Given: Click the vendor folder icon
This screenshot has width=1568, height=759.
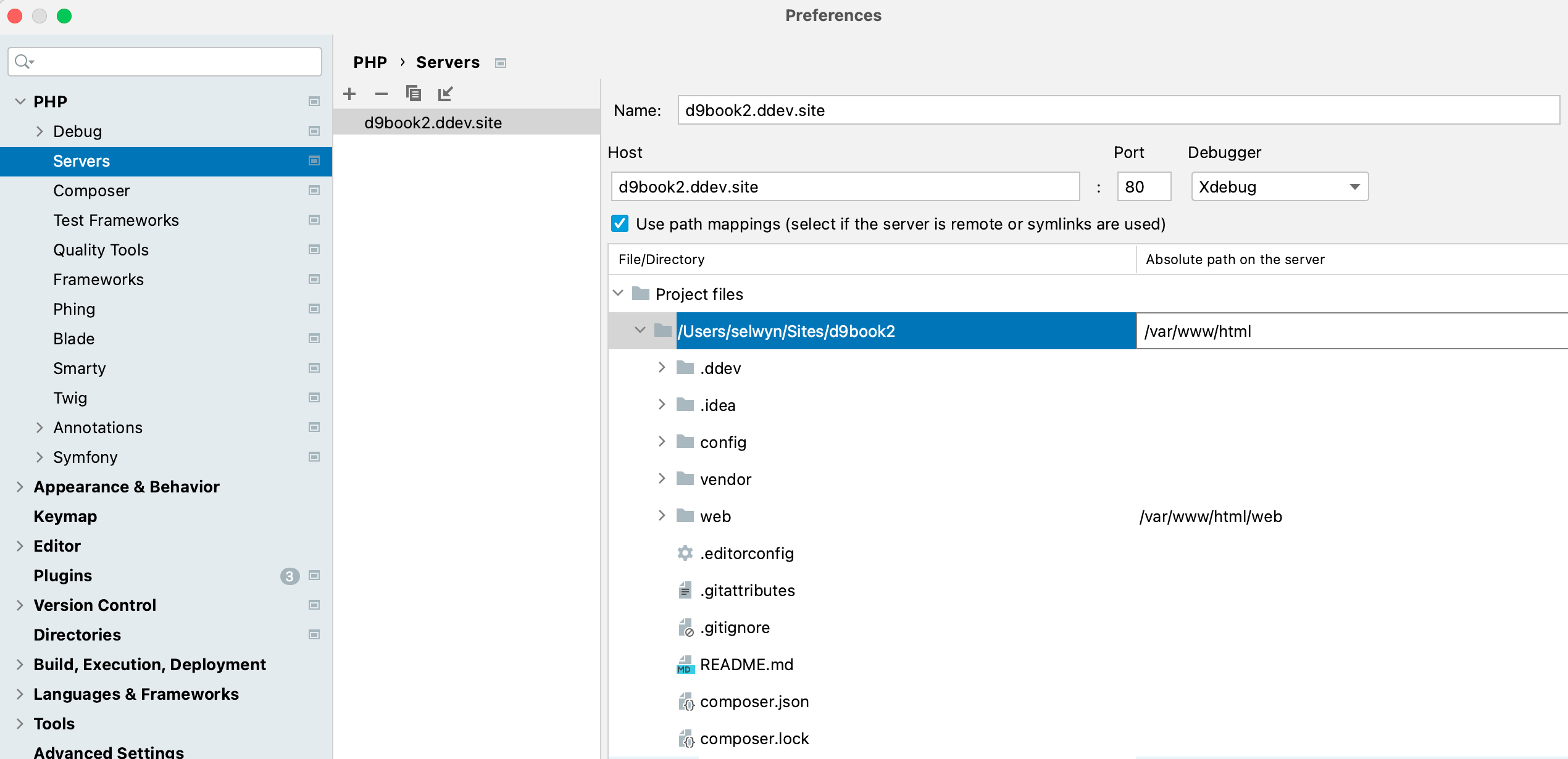Looking at the screenshot, I should tap(685, 479).
